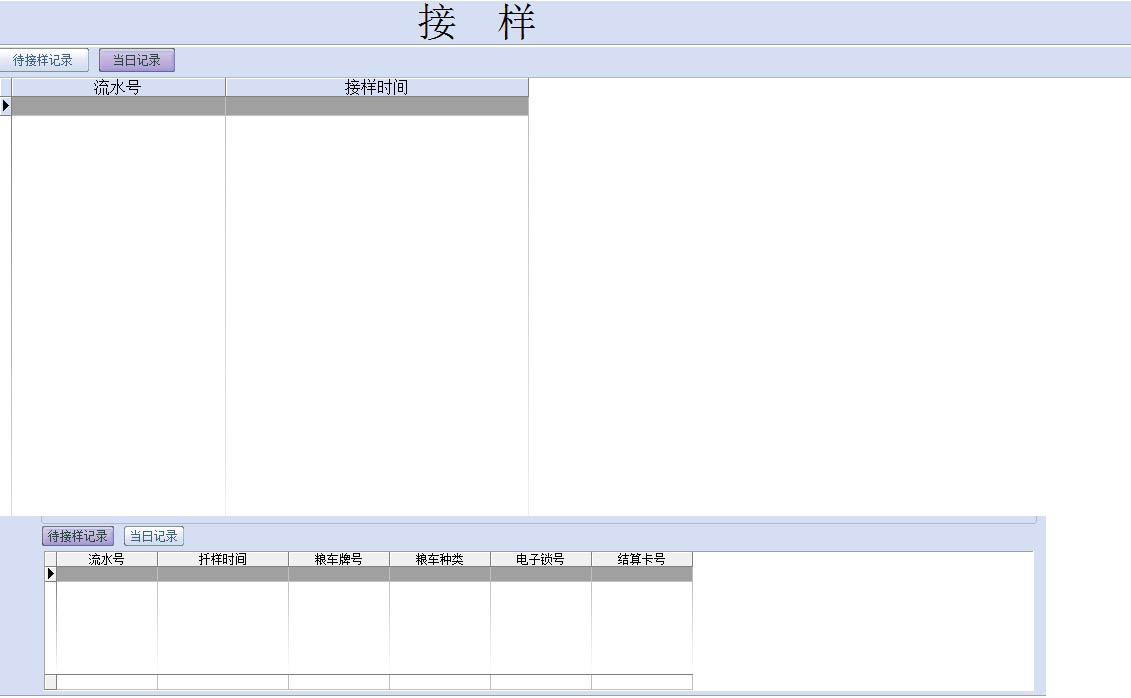Select the first-row cell under 电子锁号
This screenshot has height=698, width=1131.
(541, 574)
